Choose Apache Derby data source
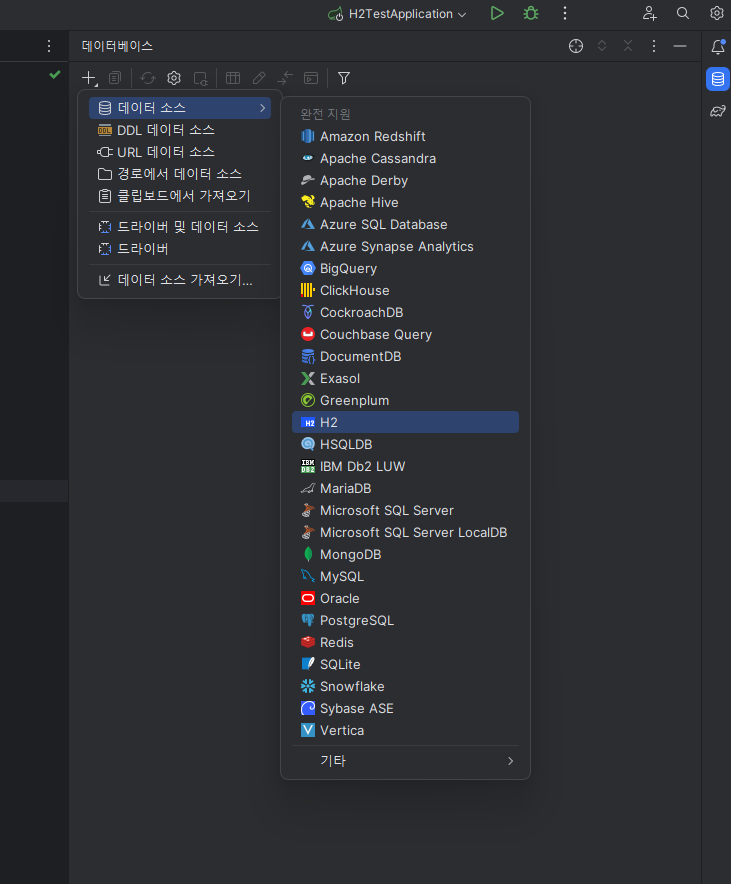Screen dimensions: 731x884 405,180
